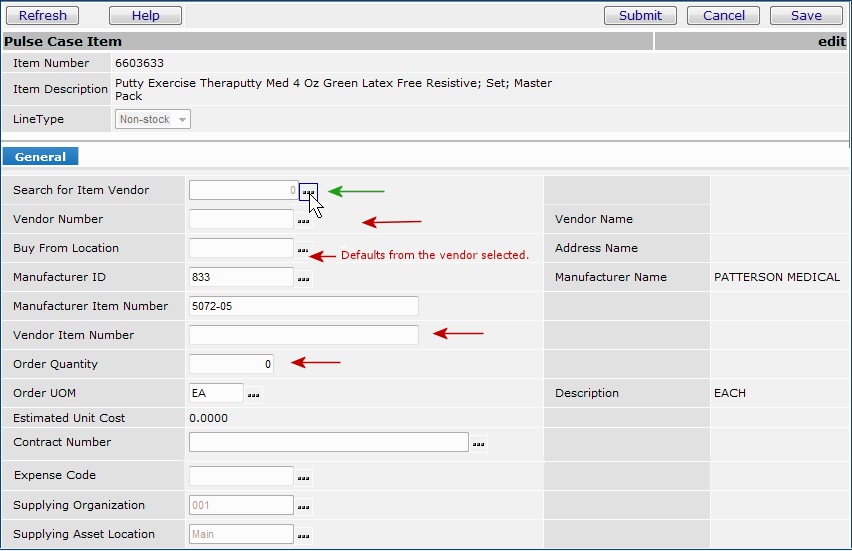Save the case item changes
Screen dimensions: 852x551
pos(806,16)
